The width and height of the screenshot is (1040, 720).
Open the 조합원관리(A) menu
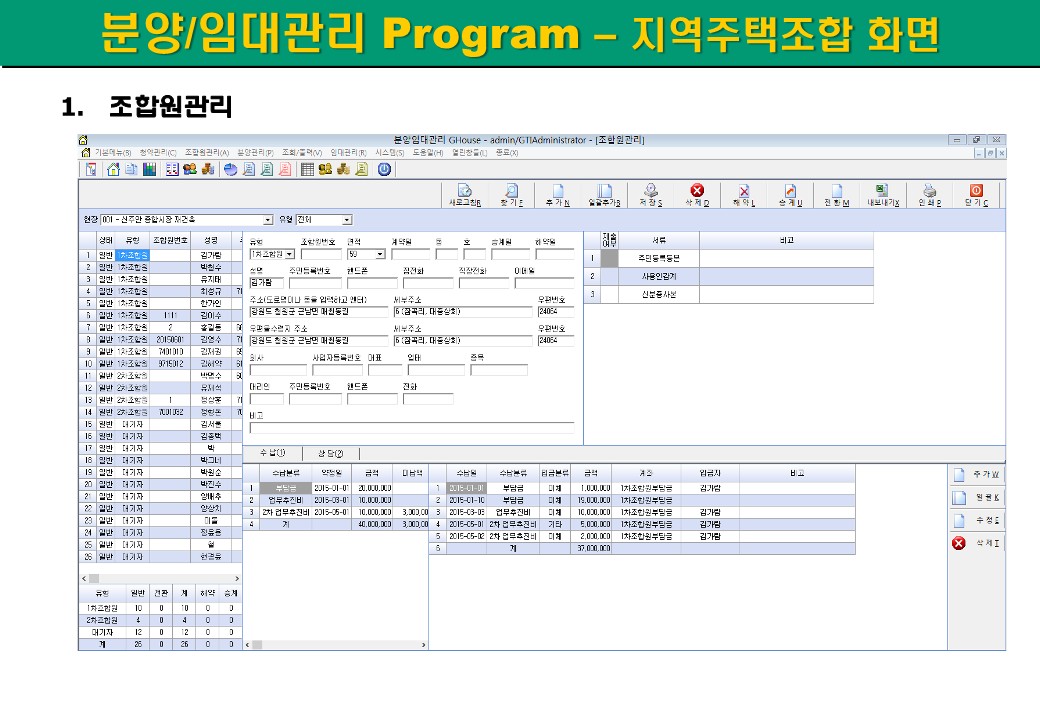point(207,152)
